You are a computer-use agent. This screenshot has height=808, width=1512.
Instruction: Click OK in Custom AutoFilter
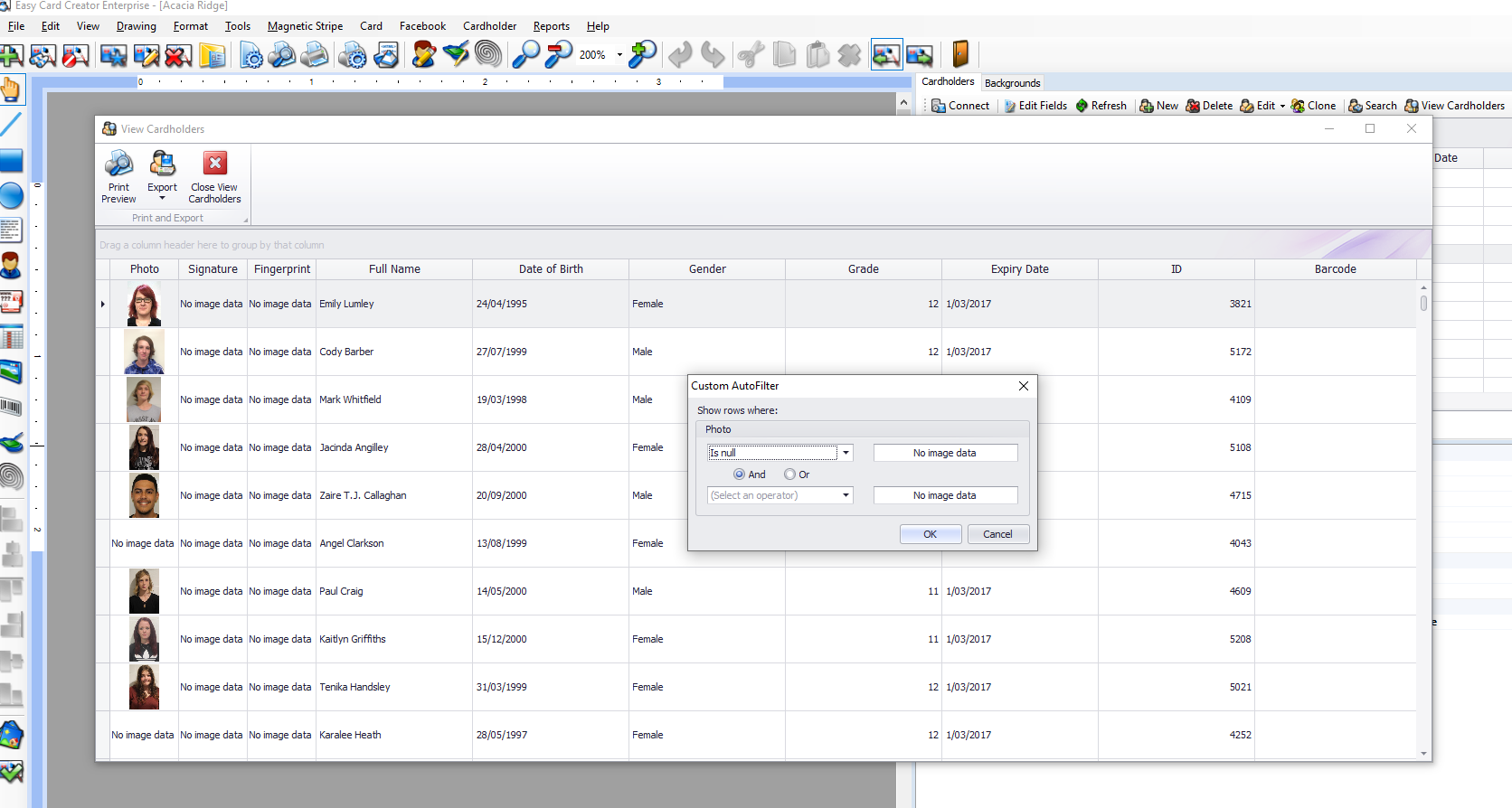pos(930,534)
